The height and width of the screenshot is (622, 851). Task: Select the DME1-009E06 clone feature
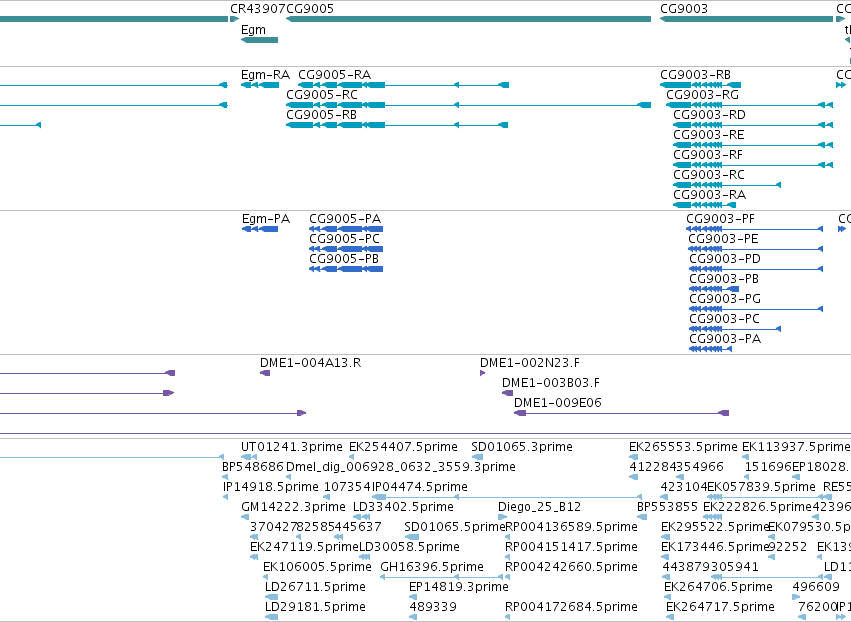coord(557,403)
